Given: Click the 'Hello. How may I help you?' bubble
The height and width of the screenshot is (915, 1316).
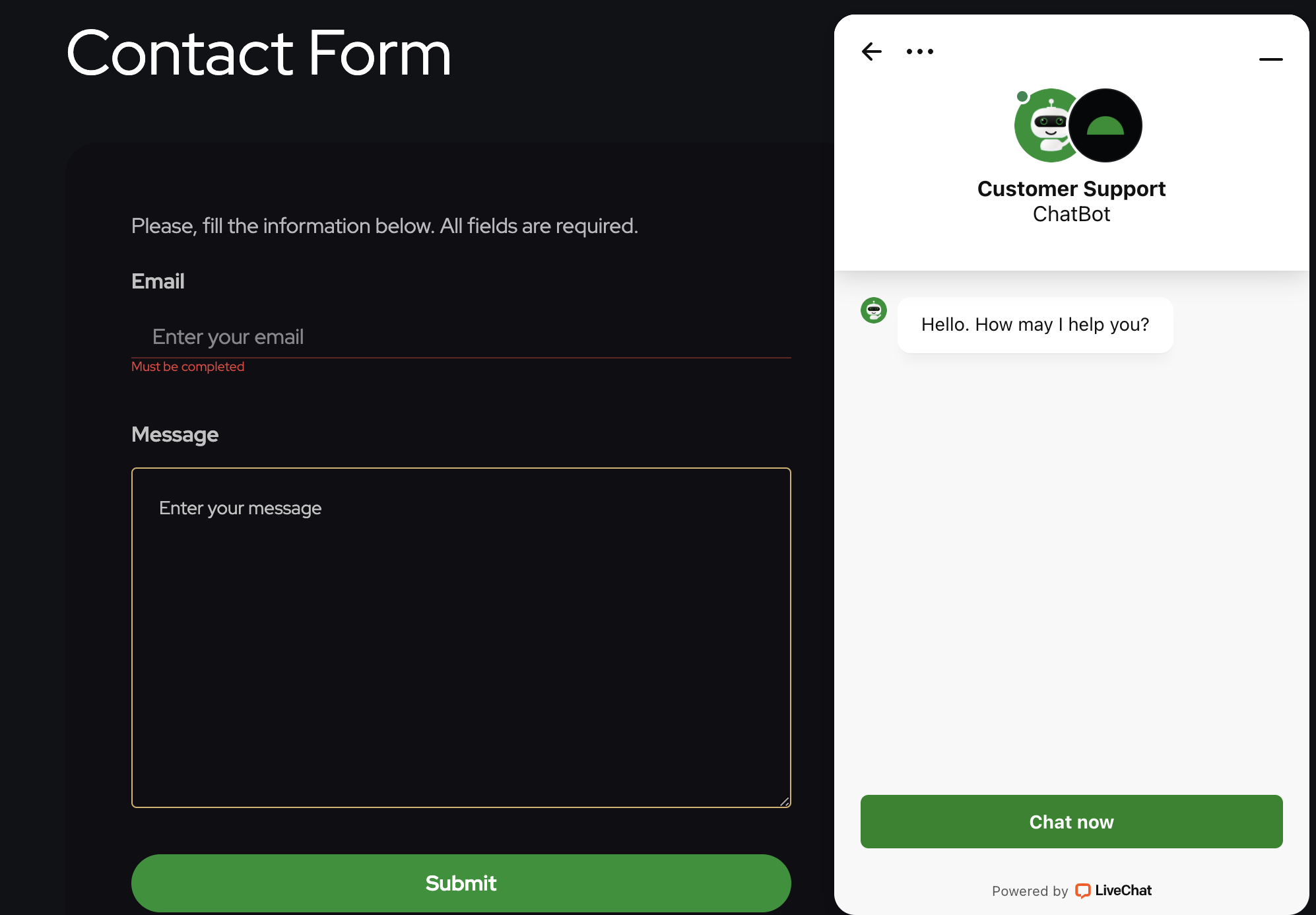Looking at the screenshot, I should (x=1035, y=325).
